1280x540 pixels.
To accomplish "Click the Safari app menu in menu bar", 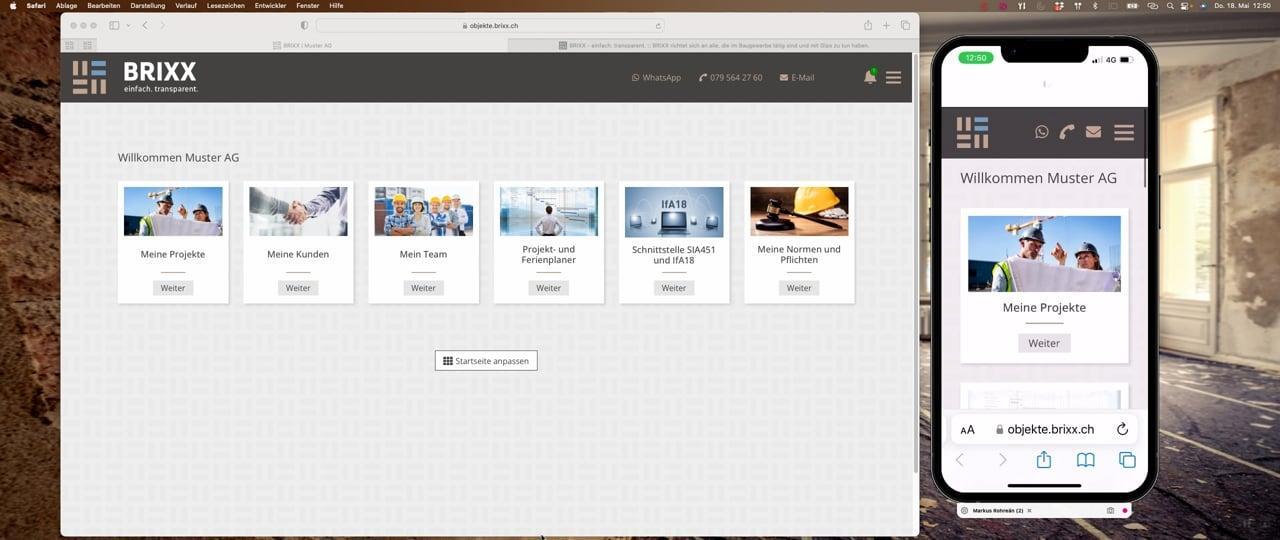I will [x=35, y=5].
